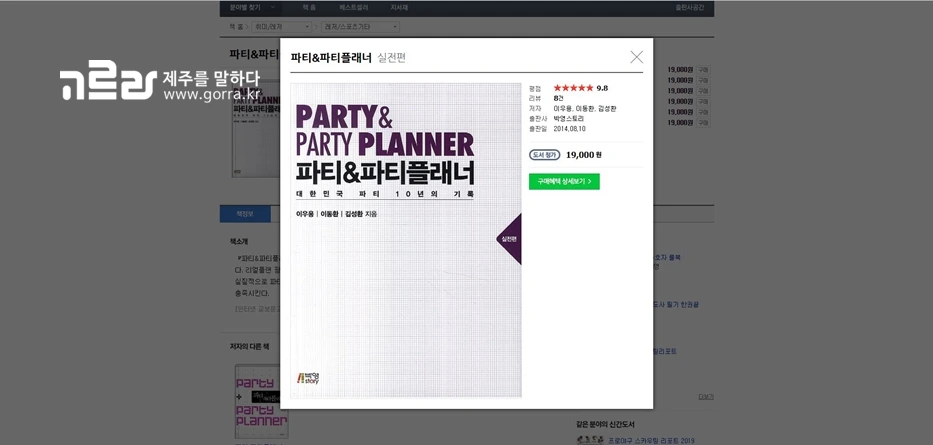This screenshot has height=445, width=933.
Task: Click the 19,000 원 price in the popup
Action: coord(584,155)
